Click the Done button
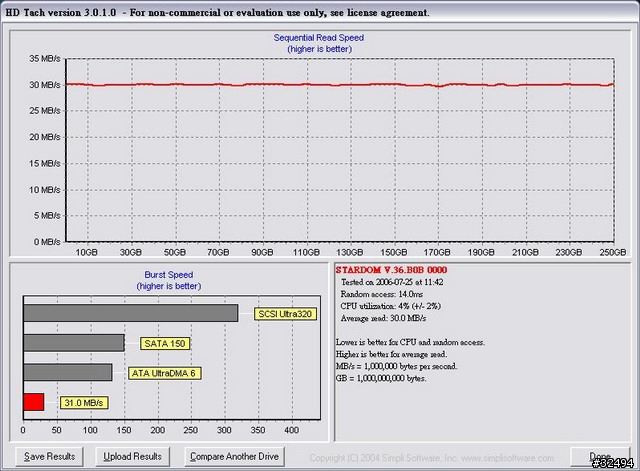 point(600,456)
